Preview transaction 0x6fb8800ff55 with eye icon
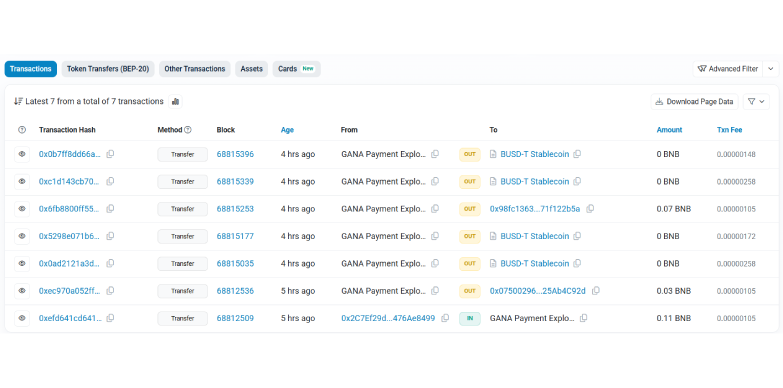Viewport: 783px width, 388px height. pos(22,209)
